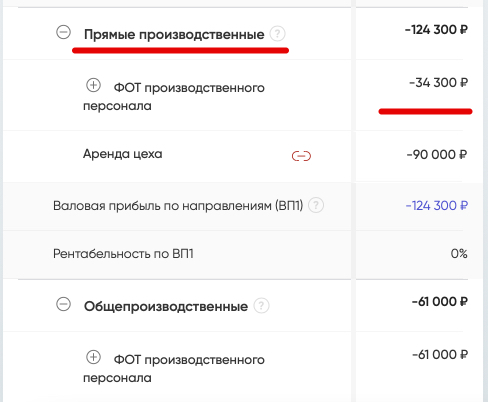The height and width of the screenshot is (402, 488).
Task: Select the -34 300 ₽ ФОТ amount
Action: [439, 83]
